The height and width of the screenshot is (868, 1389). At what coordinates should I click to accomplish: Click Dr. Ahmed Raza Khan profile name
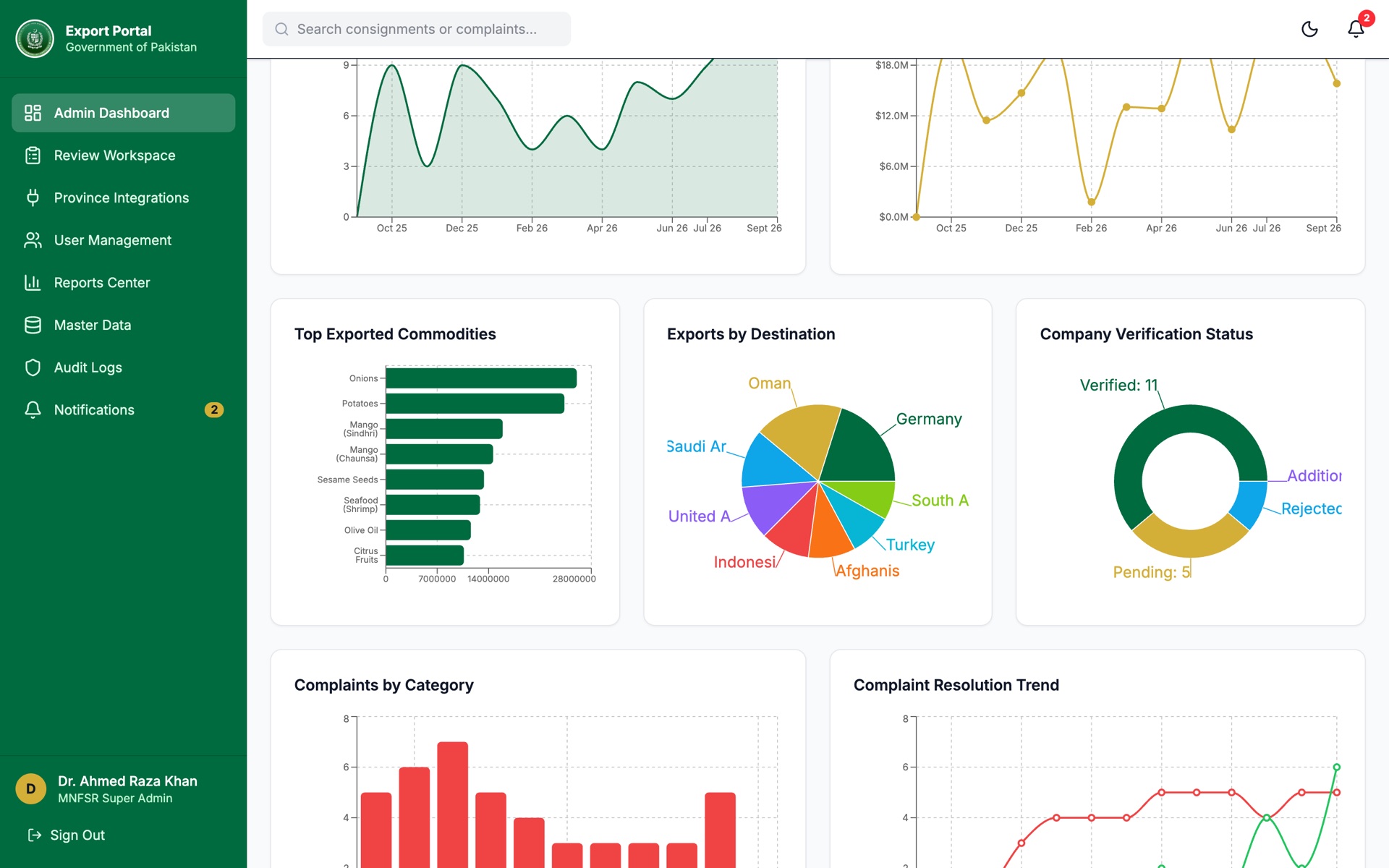(127, 781)
